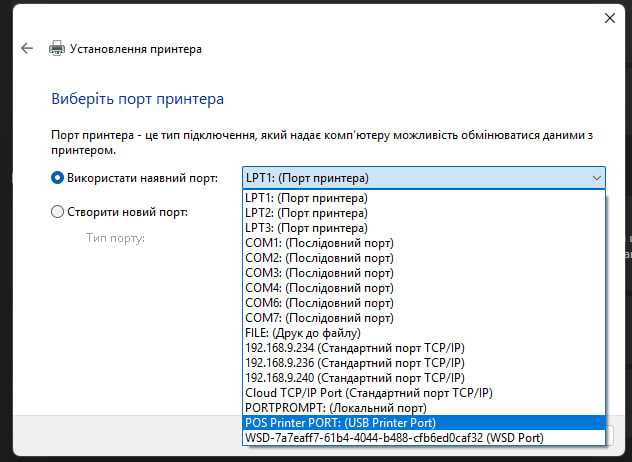
Task: Click the back arrow icon
Action: click(27, 48)
